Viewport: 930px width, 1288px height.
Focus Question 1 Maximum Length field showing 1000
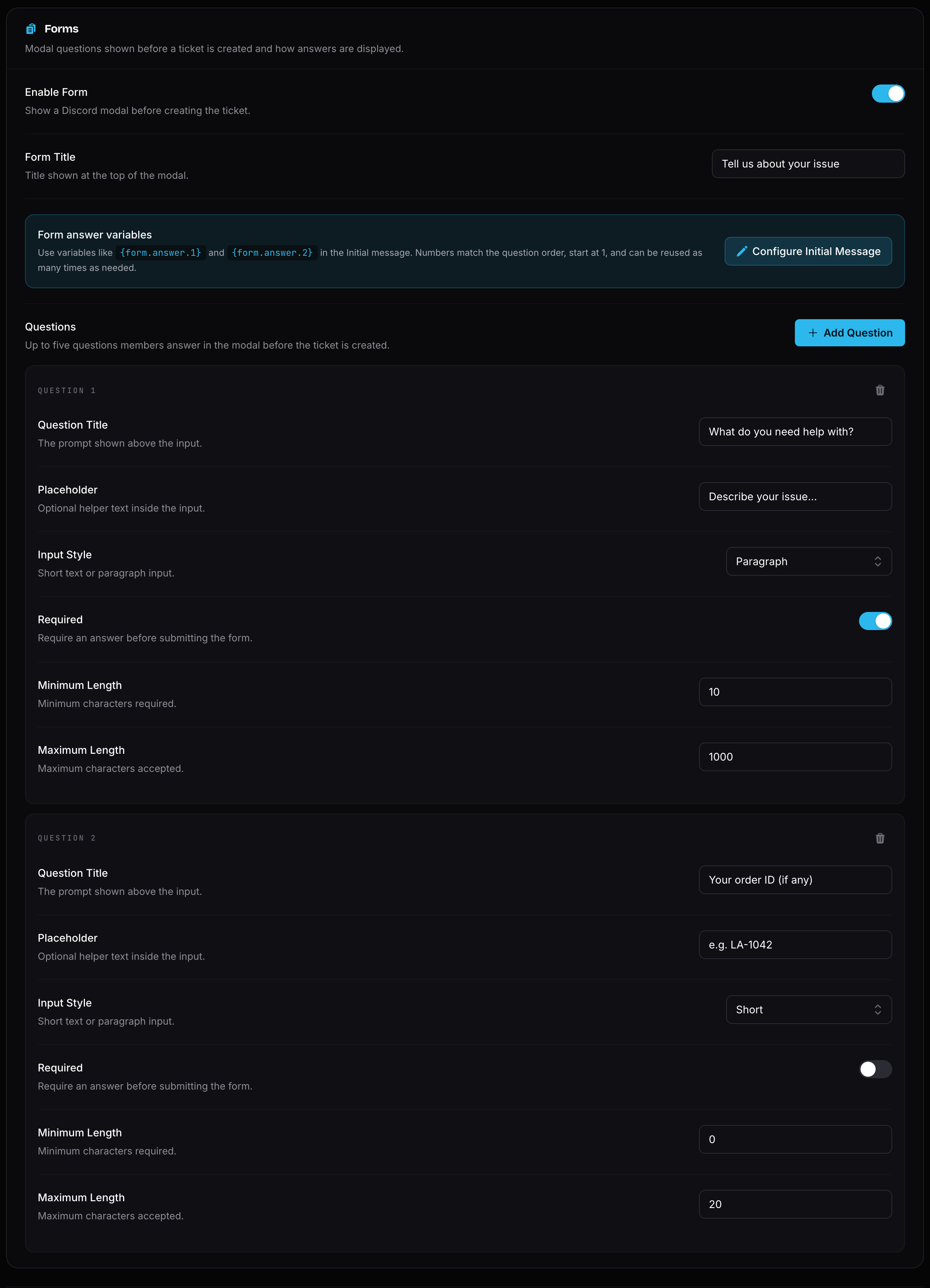tap(795, 757)
